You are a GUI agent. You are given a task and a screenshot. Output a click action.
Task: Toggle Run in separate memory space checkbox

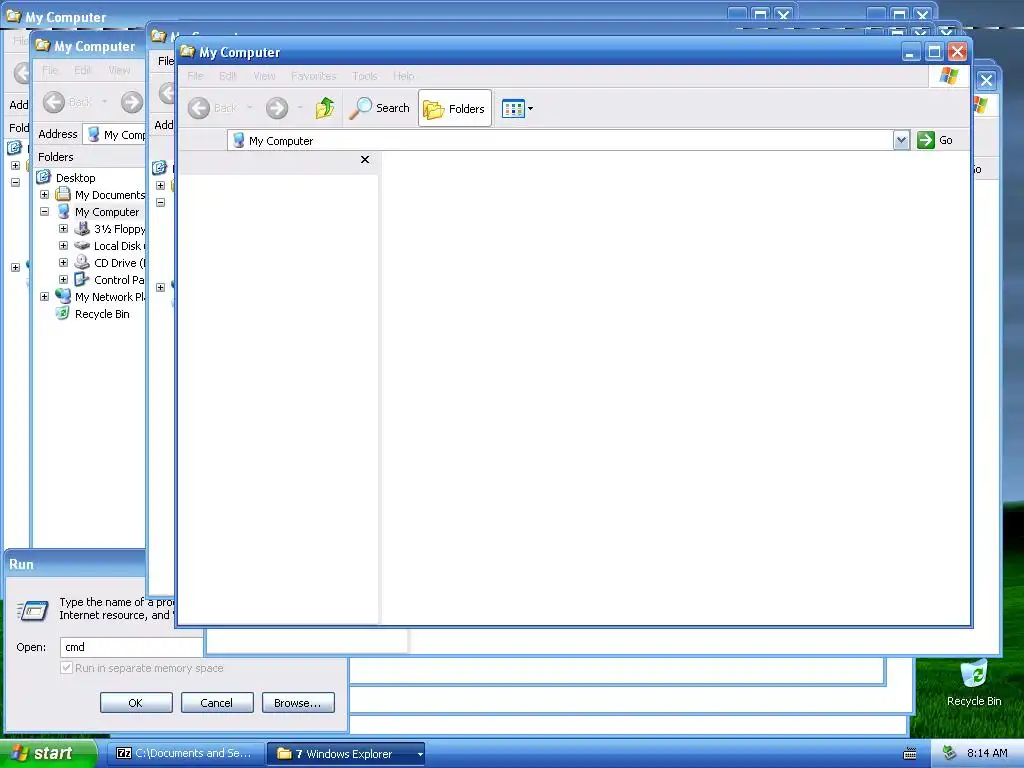pos(66,668)
